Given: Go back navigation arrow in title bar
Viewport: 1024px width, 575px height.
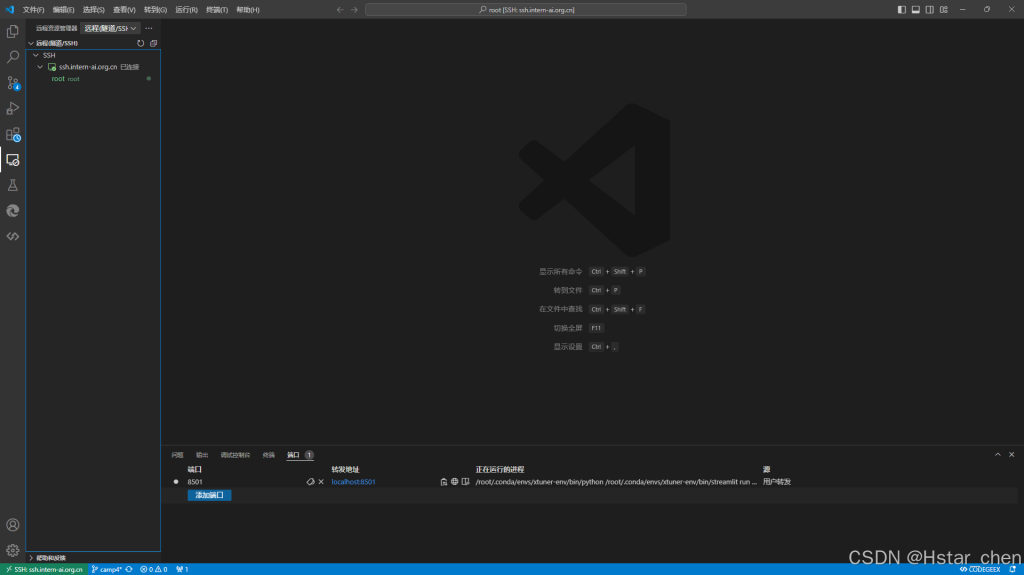Looking at the screenshot, I should click(340, 10).
